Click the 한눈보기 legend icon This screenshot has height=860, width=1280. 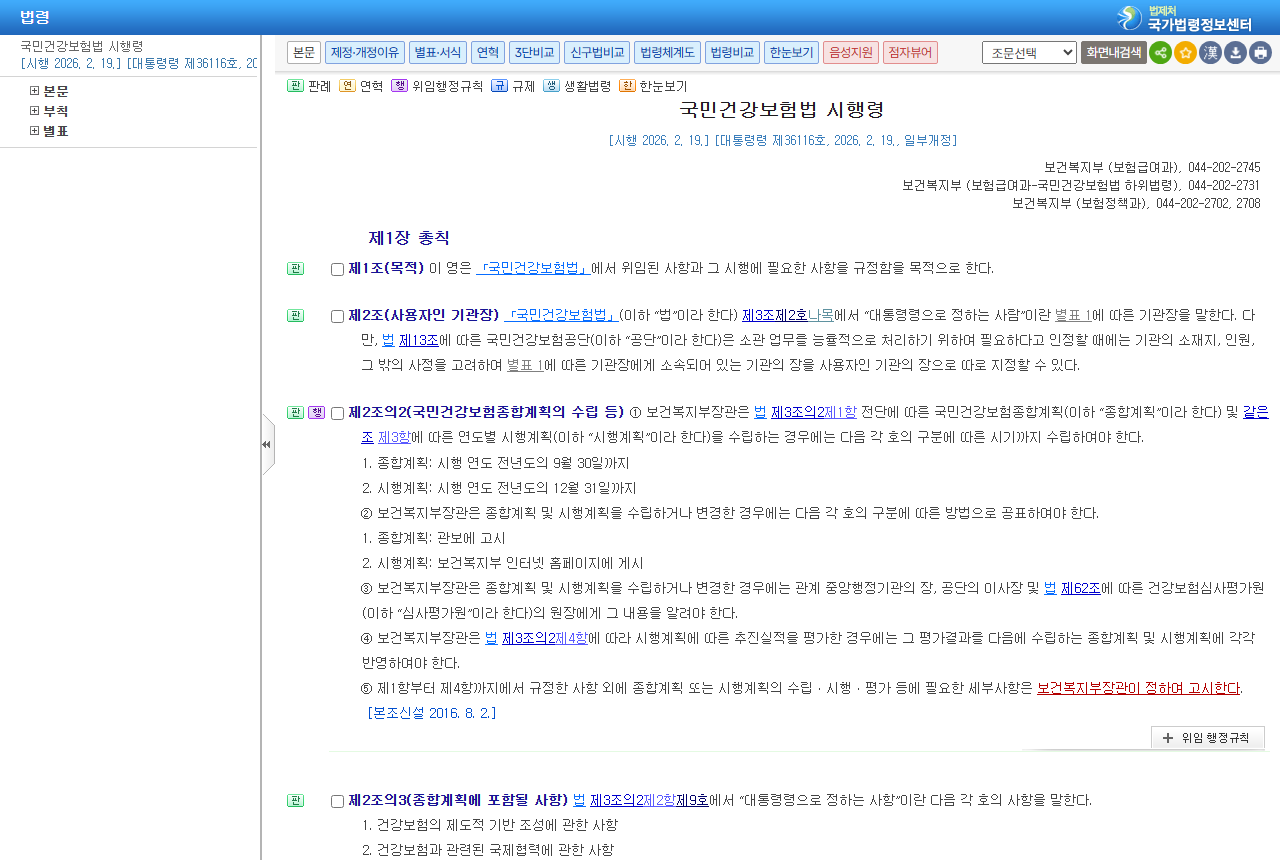(627, 86)
